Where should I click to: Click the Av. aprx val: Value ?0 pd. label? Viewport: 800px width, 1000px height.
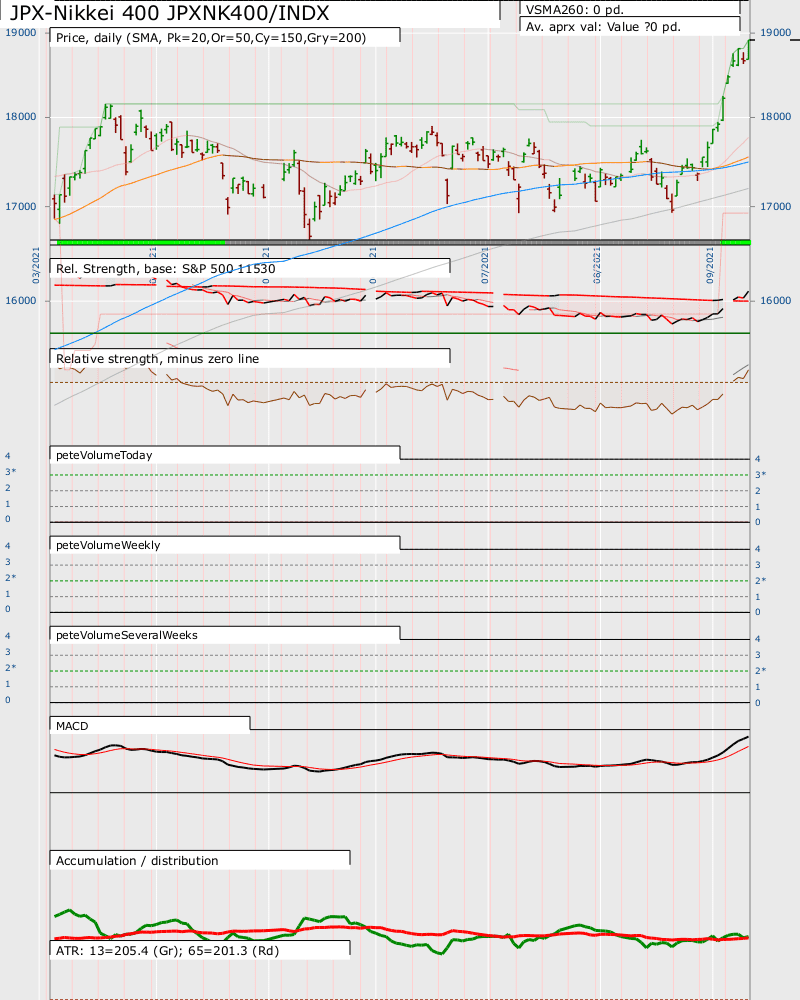pyautogui.click(x=603, y=27)
